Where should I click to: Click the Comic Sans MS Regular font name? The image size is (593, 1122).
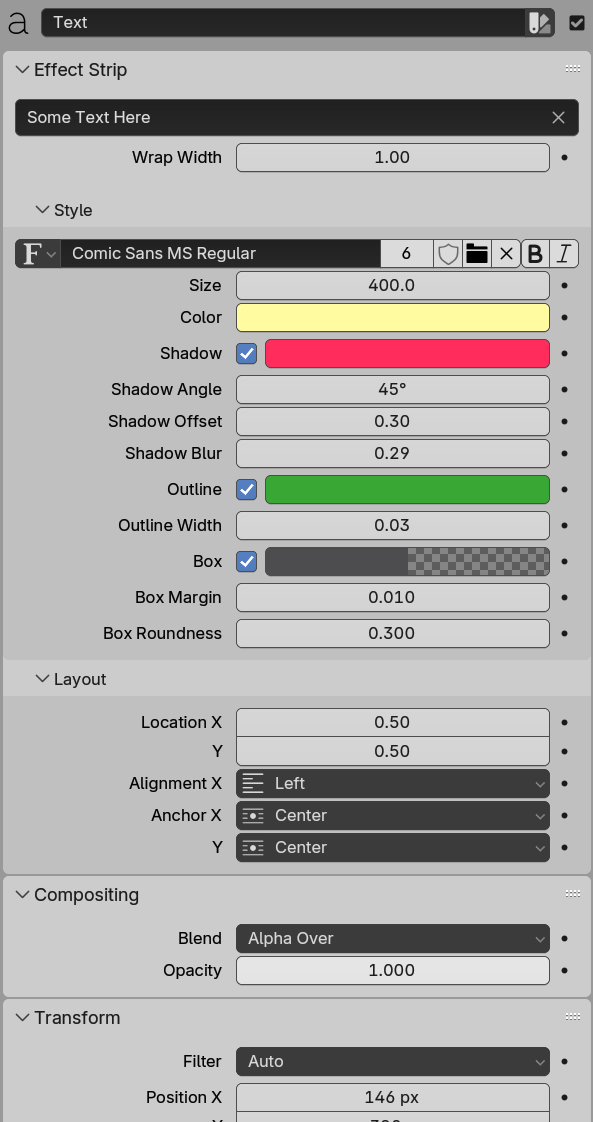coord(220,253)
